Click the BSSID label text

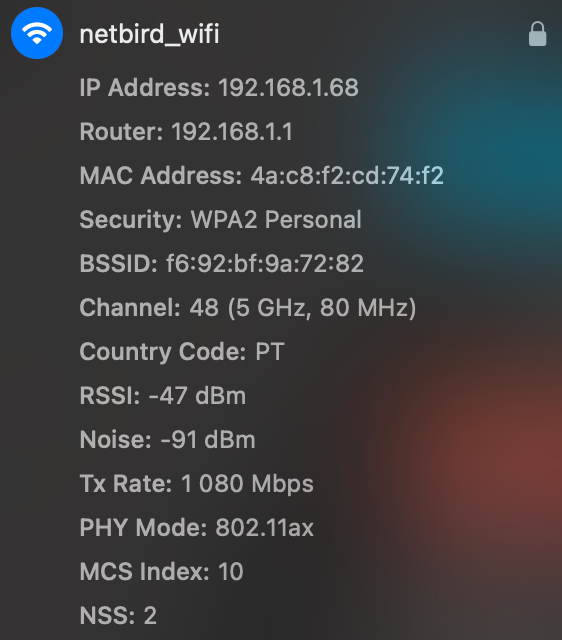coord(118,264)
